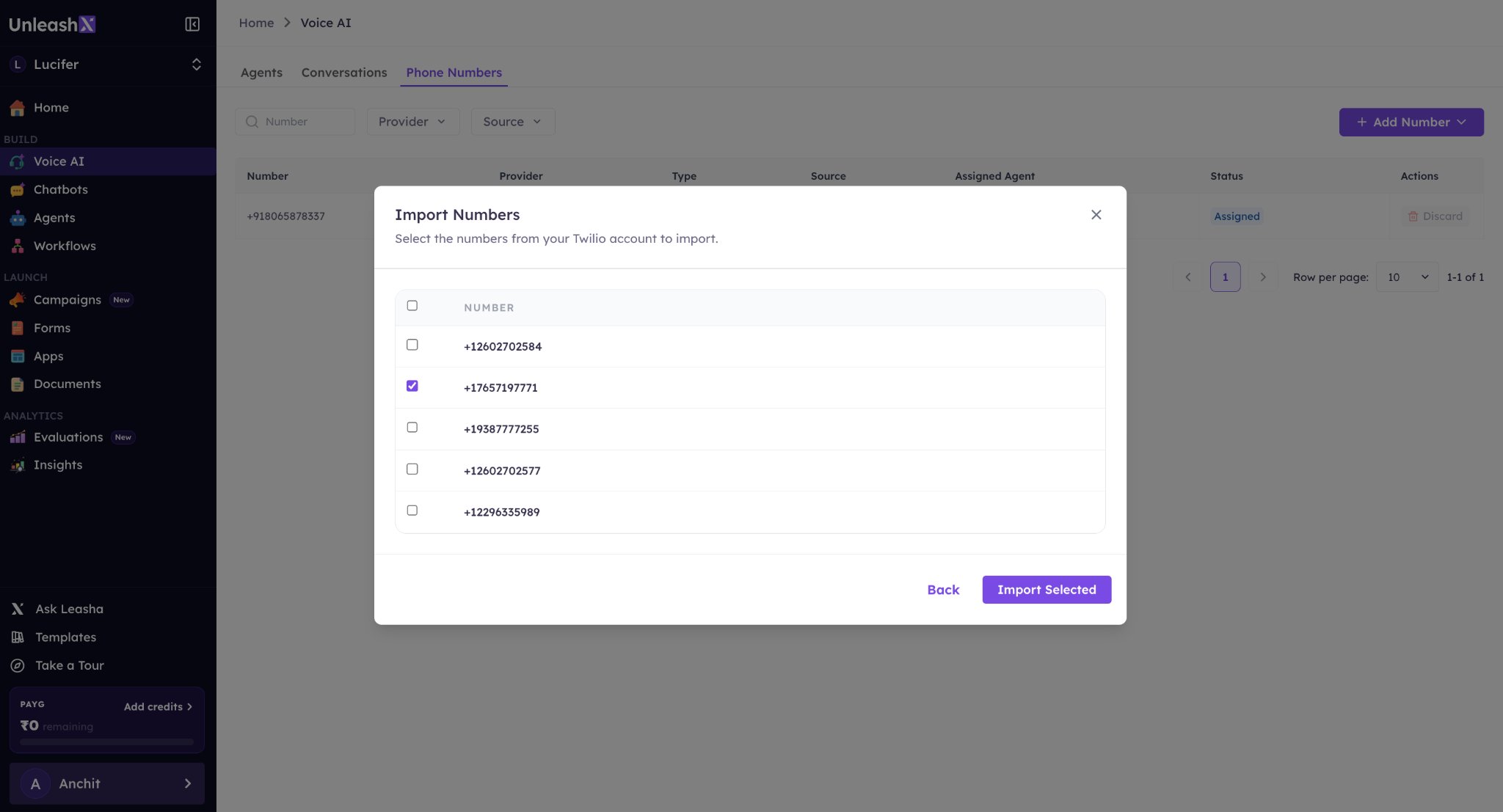
Task: Click the UnleashX logo
Action: click(52, 24)
